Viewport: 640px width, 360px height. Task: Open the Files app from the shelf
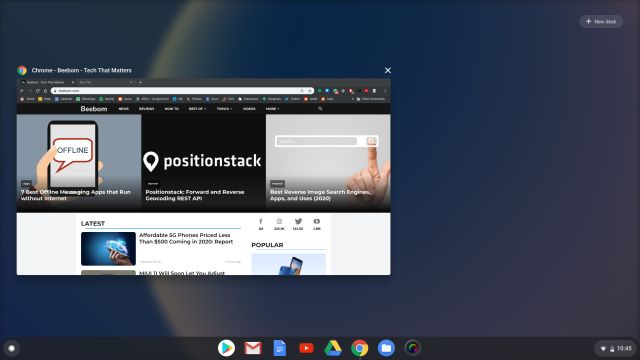386,348
